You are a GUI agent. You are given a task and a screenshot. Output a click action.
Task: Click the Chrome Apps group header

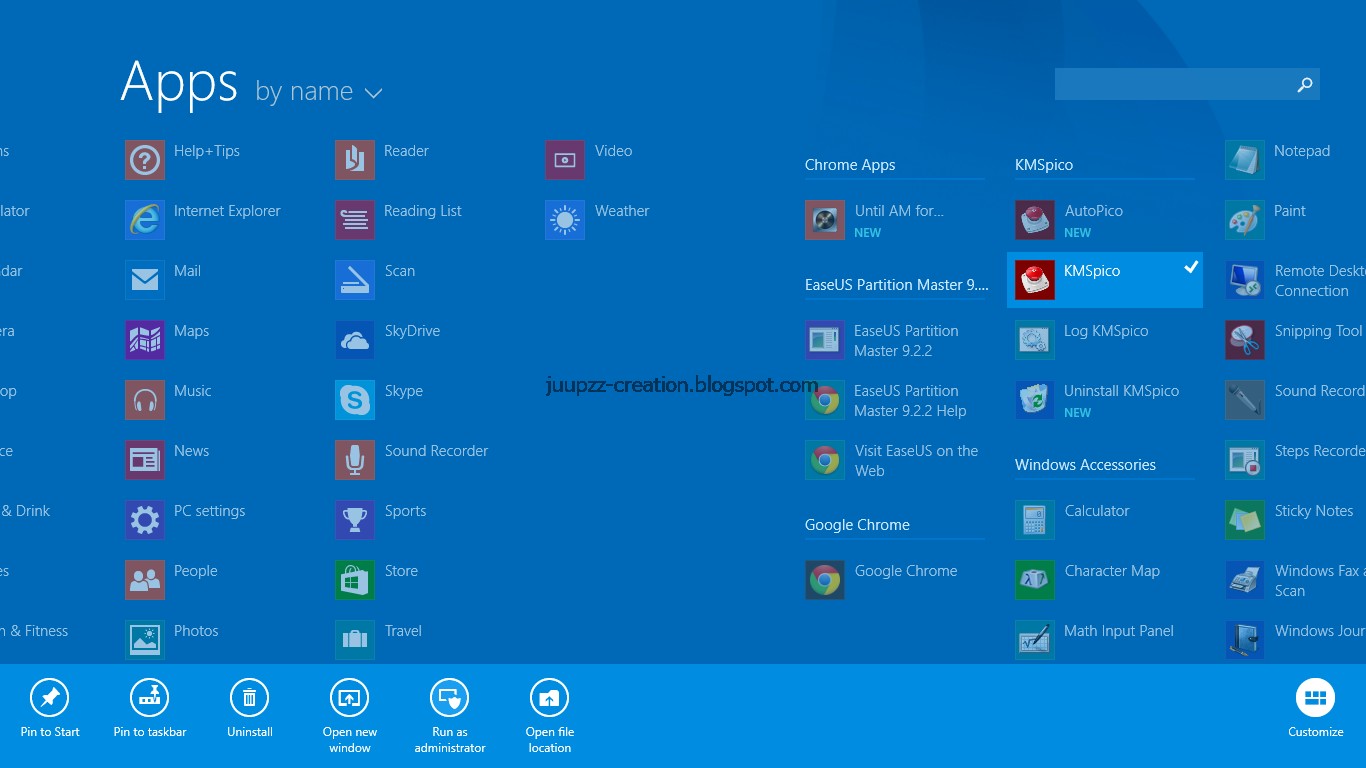850,165
